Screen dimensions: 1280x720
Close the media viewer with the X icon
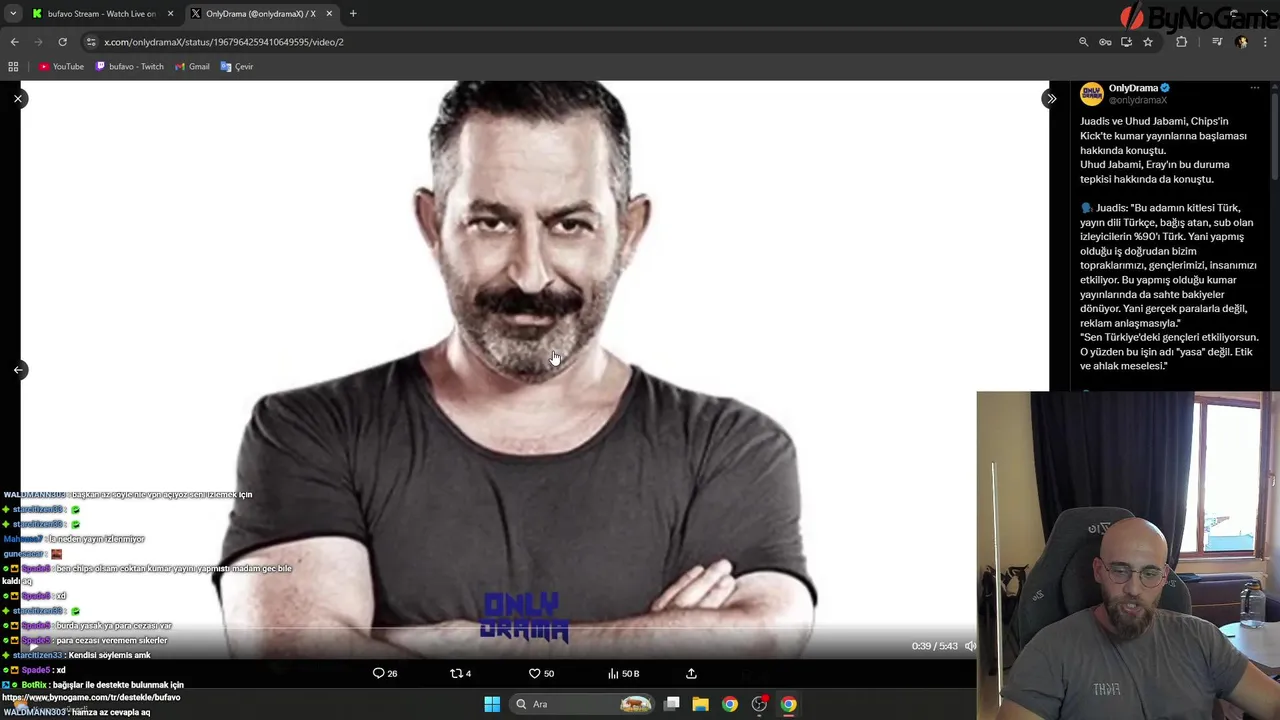[18, 98]
